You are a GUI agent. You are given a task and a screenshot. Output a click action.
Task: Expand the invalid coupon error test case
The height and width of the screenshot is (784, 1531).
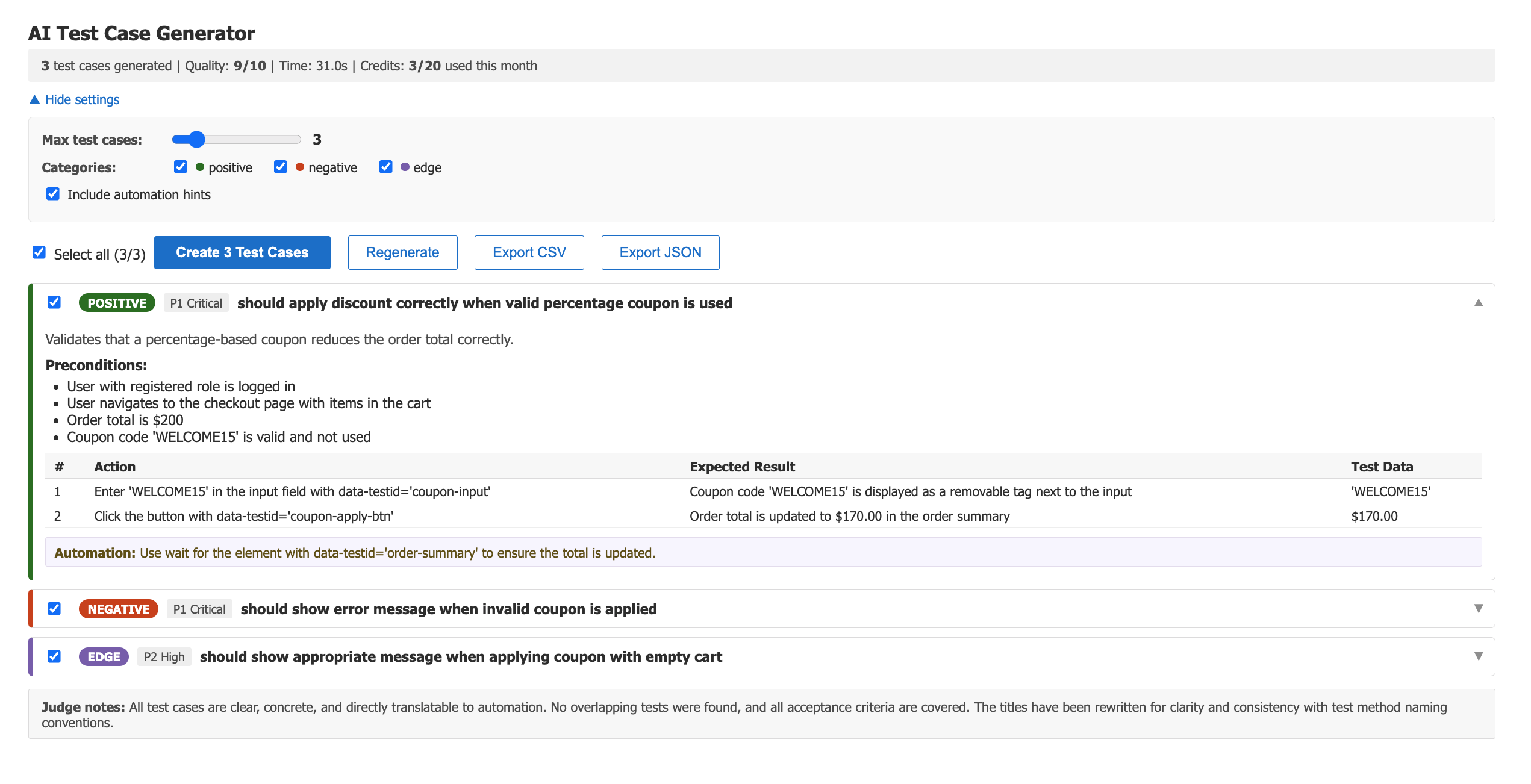click(1479, 609)
